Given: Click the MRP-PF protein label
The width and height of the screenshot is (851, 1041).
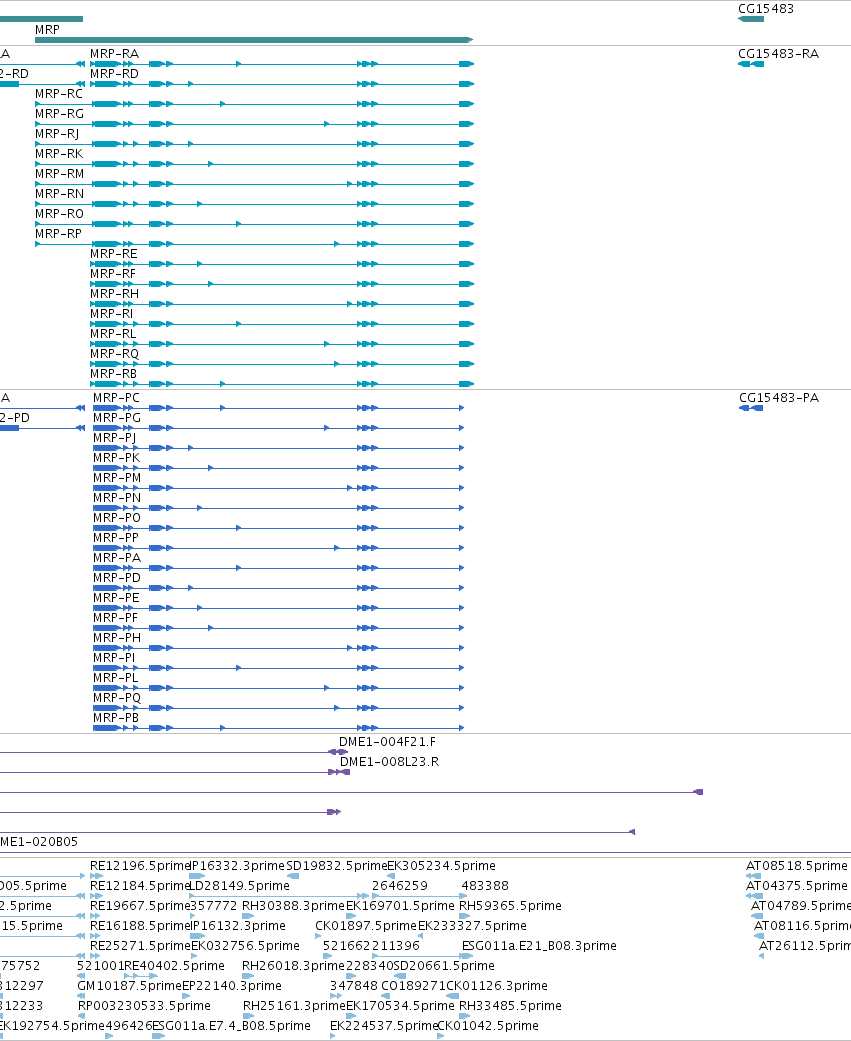Looking at the screenshot, I should point(116,617).
